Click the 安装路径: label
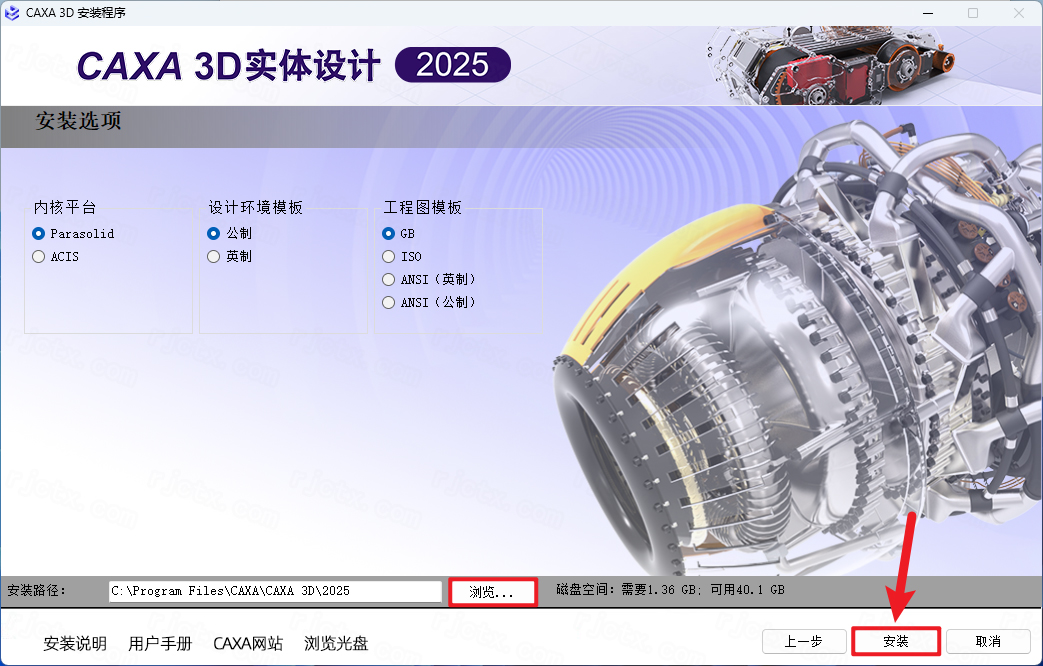 [37, 590]
